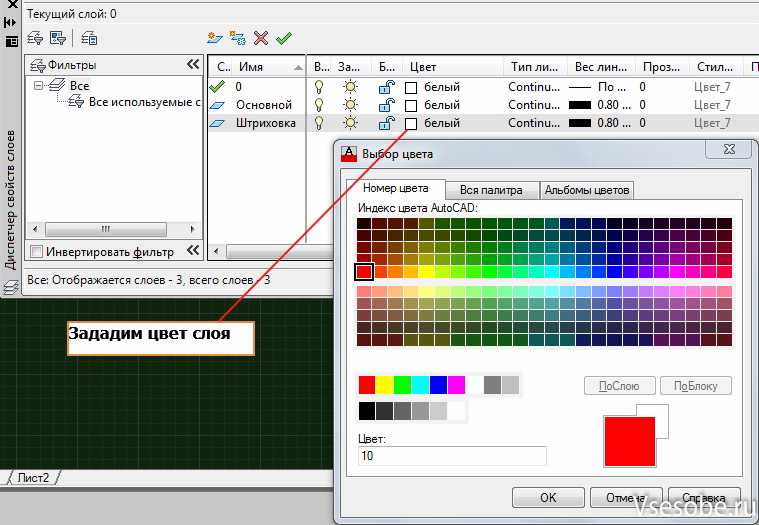Click Тип линий column header
759x525 pixels.
[x=535, y=67]
